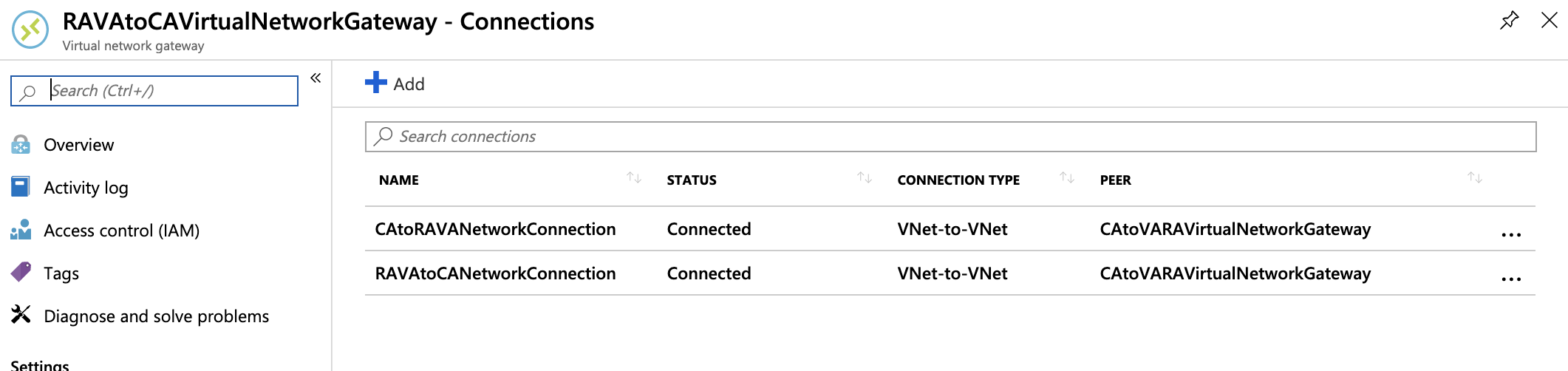The width and height of the screenshot is (1568, 371).
Task: Pin this blade to the dashboard
Action: point(1509,20)
